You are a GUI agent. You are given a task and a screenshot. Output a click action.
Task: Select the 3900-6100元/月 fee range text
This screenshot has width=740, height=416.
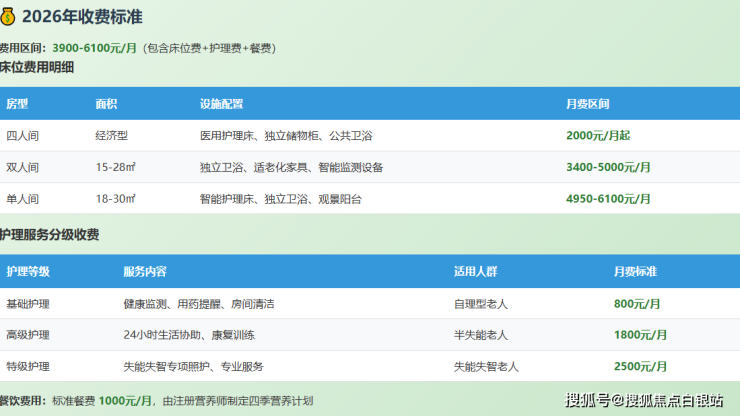tap(95, 48)
